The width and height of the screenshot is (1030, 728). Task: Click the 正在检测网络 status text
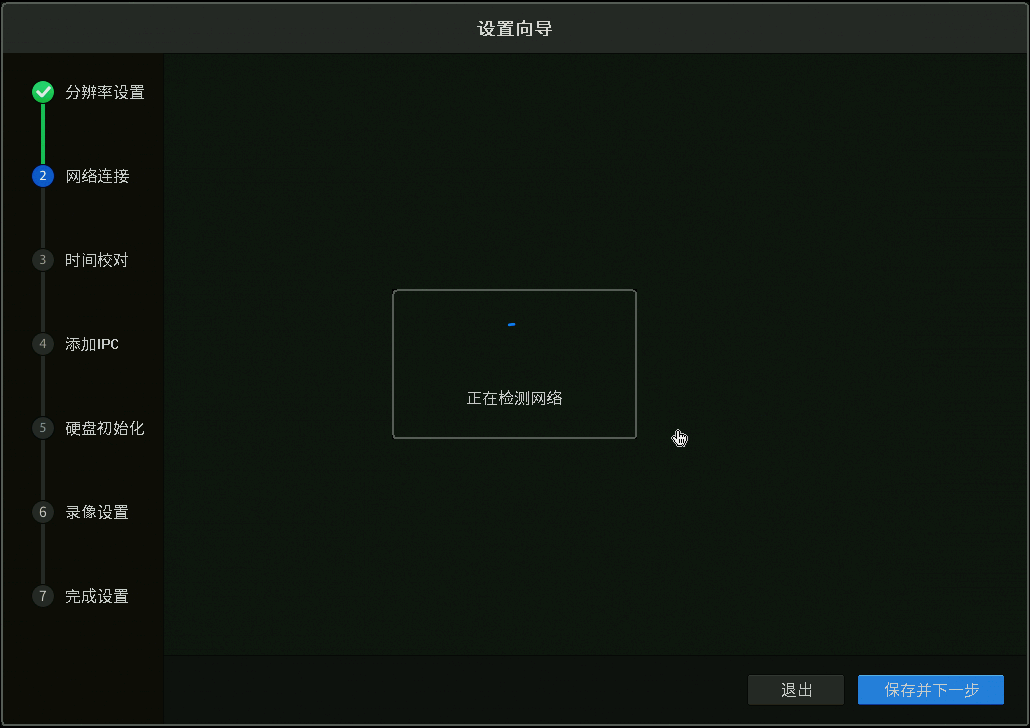point(514,398)
